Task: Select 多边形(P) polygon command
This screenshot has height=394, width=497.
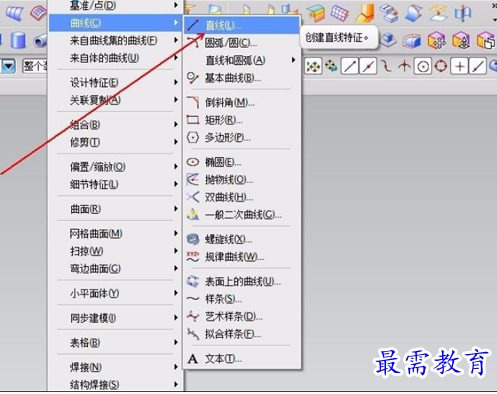Action: pos(242,137)
